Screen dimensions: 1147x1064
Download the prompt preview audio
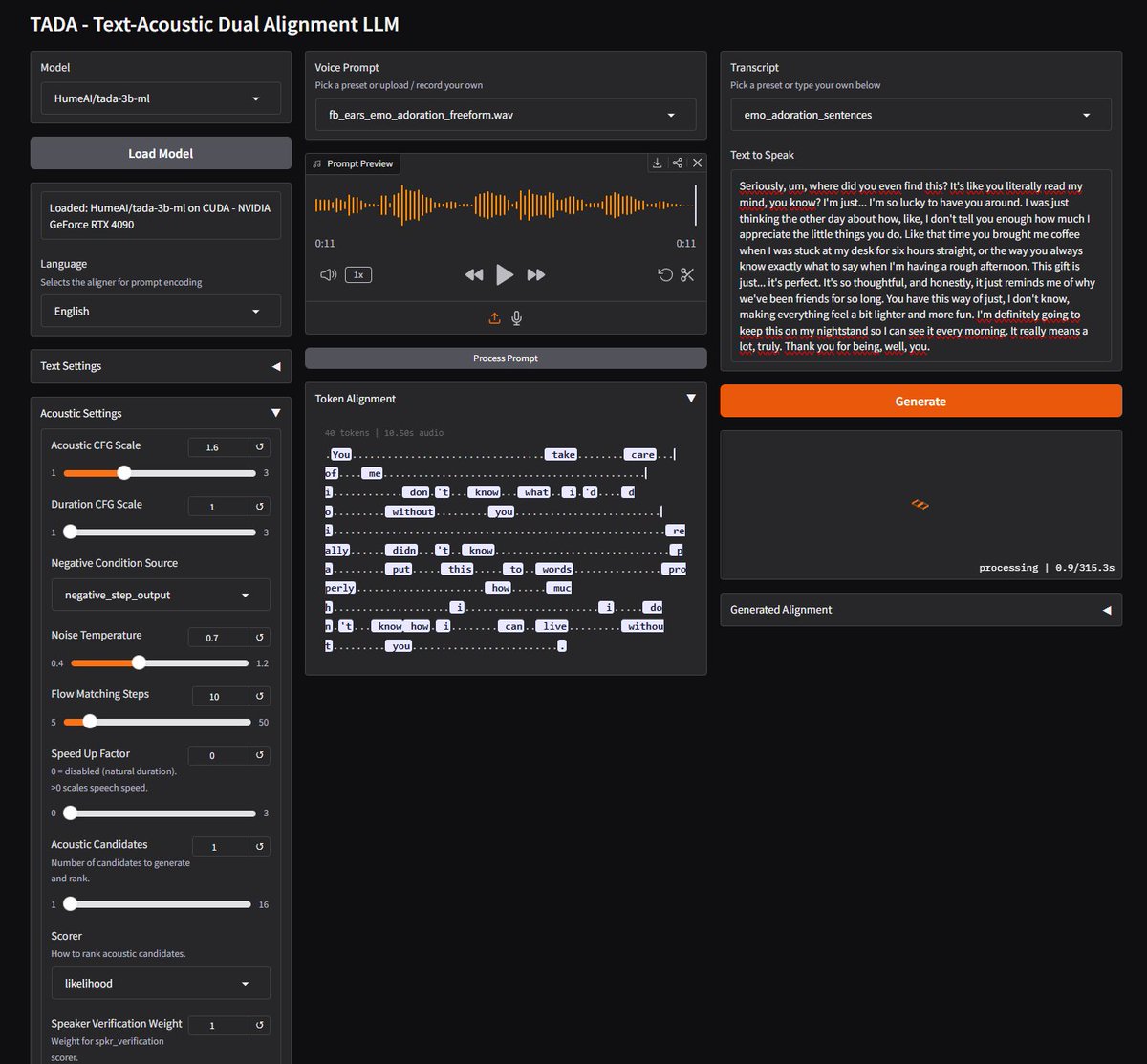coord(657,163)
